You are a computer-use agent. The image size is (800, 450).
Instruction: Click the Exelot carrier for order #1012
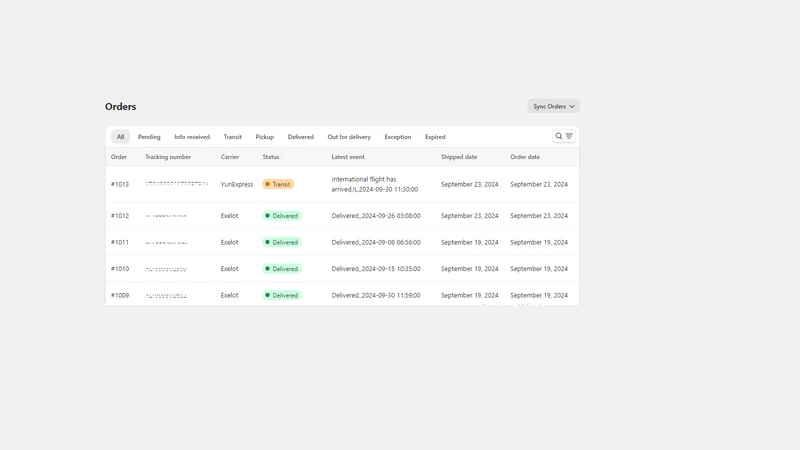pyautogui.click(x=230, y=216)
